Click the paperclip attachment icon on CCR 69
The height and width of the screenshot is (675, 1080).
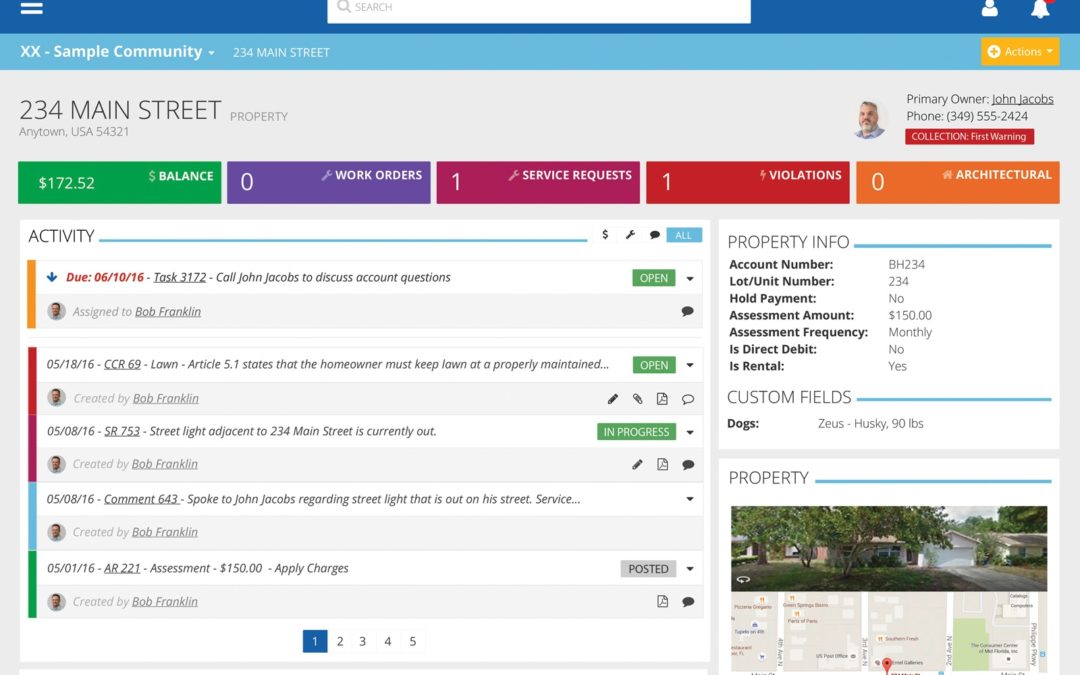pos(638,399)
